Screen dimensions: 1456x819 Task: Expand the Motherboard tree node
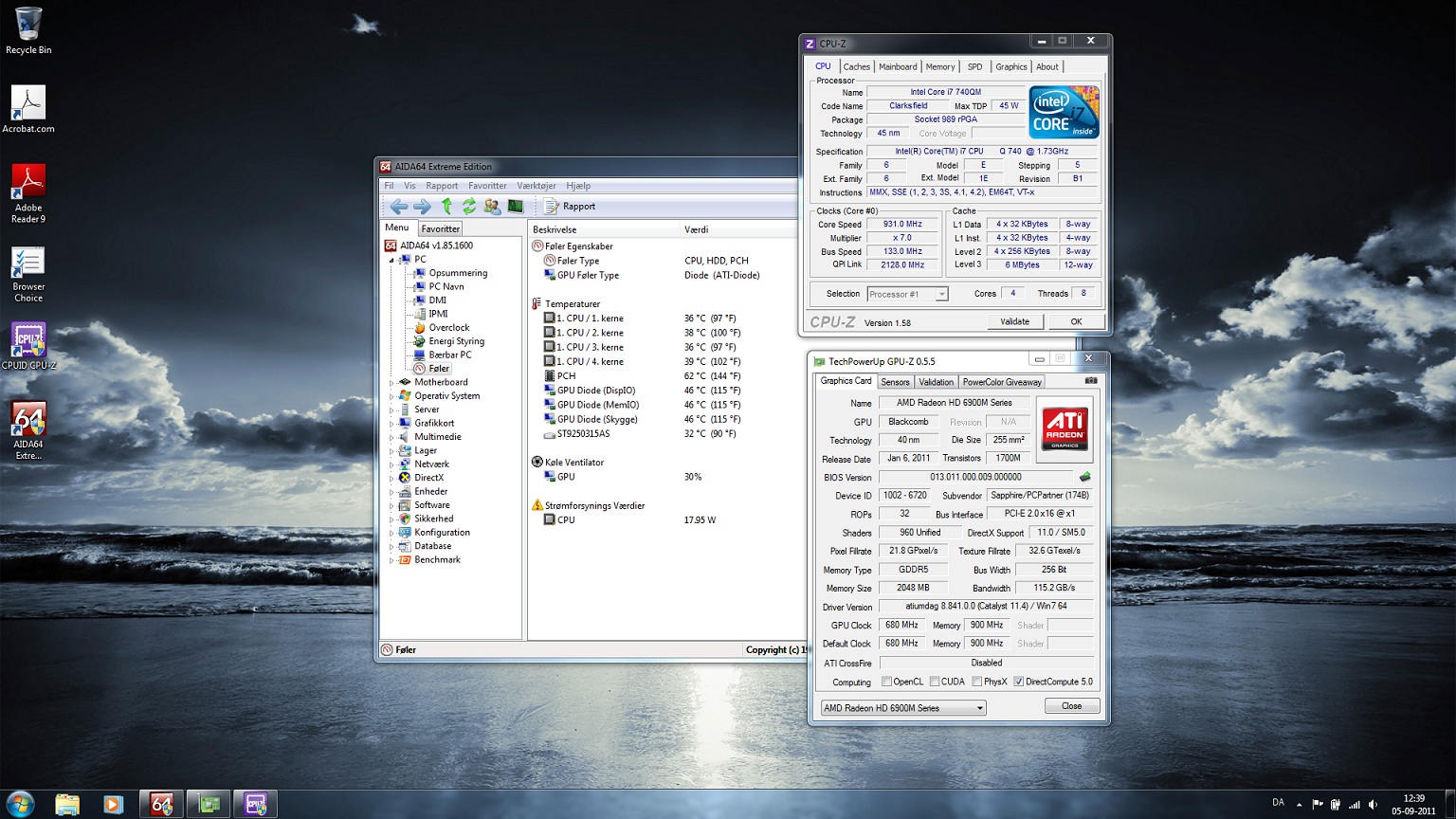point(391,383)
